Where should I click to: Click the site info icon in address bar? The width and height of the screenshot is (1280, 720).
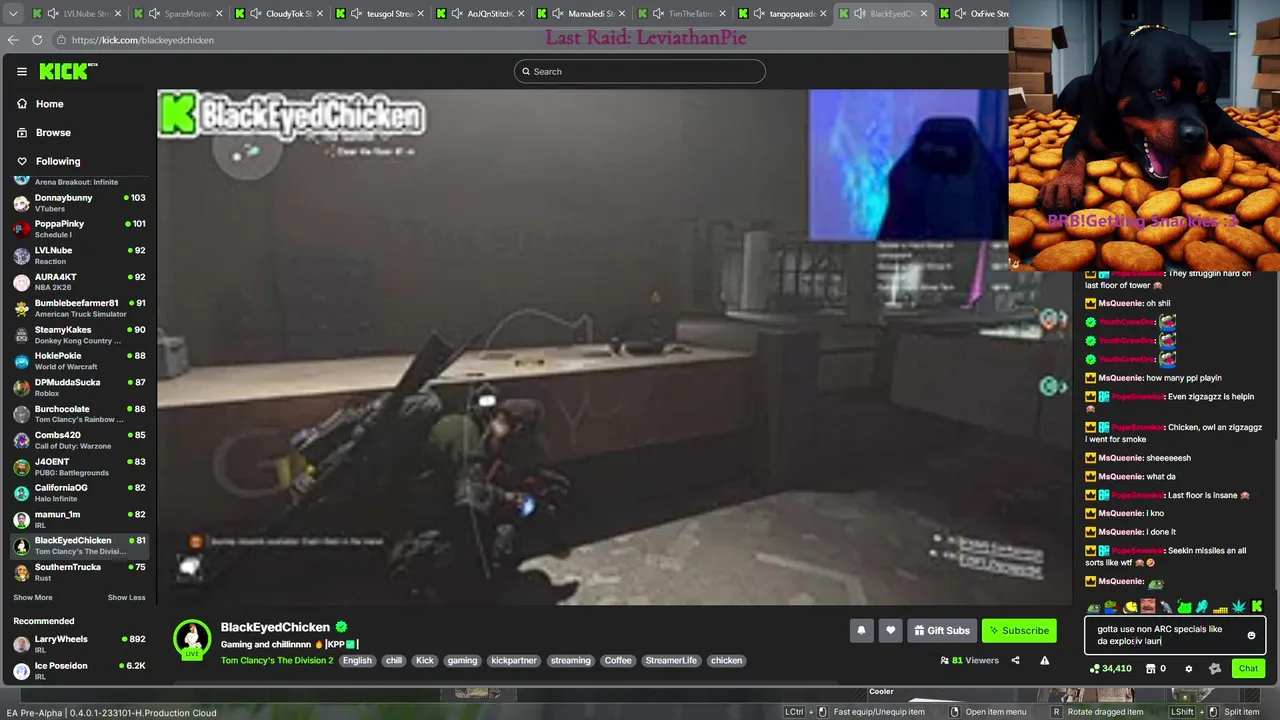(x=61, y=40)
